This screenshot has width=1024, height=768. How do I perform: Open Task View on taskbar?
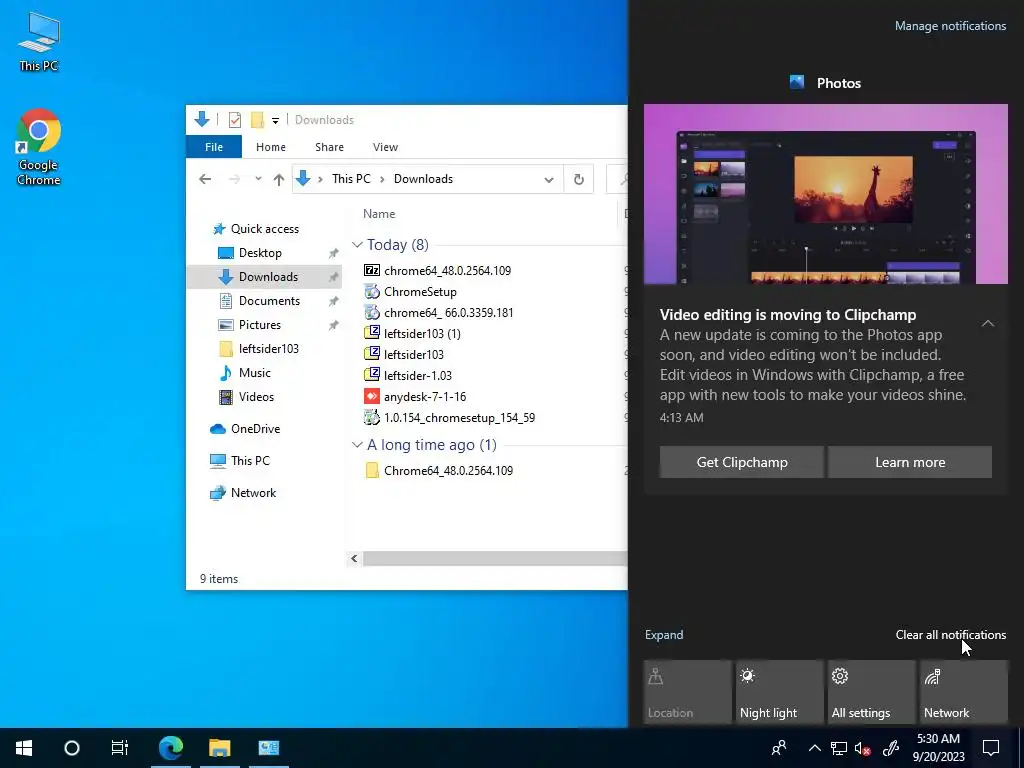point(120,748)
